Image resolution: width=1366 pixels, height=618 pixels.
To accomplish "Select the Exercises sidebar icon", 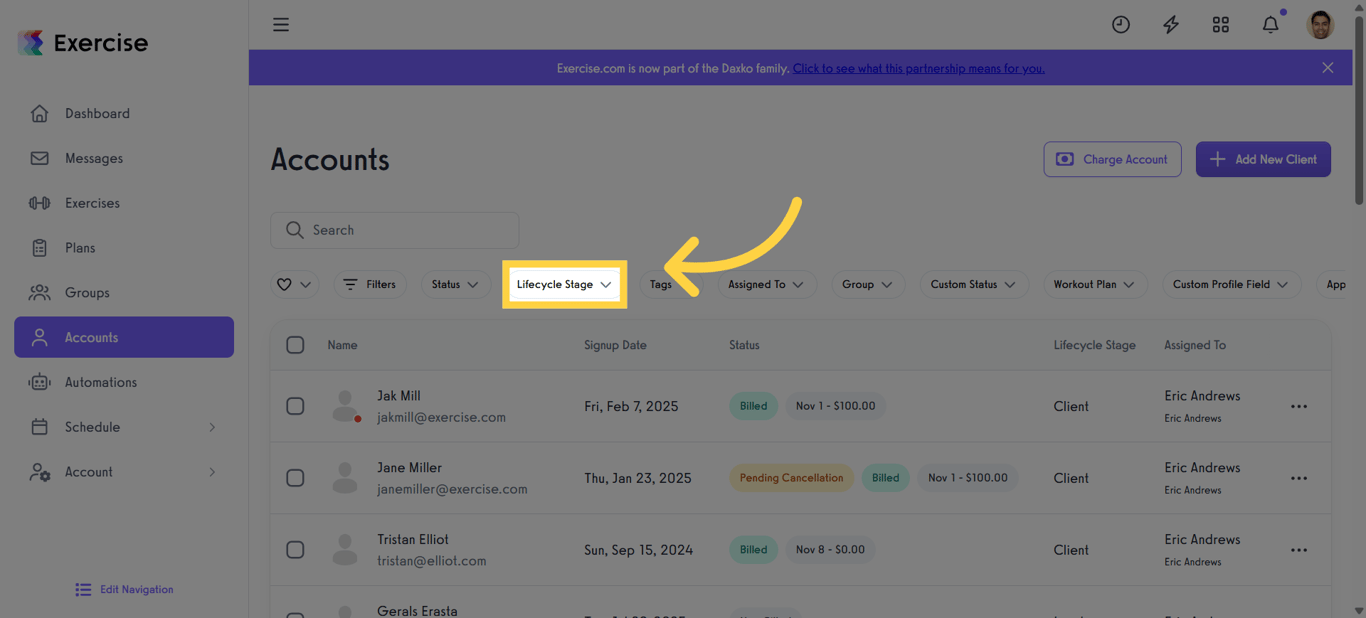I will [x=40, y=203].
